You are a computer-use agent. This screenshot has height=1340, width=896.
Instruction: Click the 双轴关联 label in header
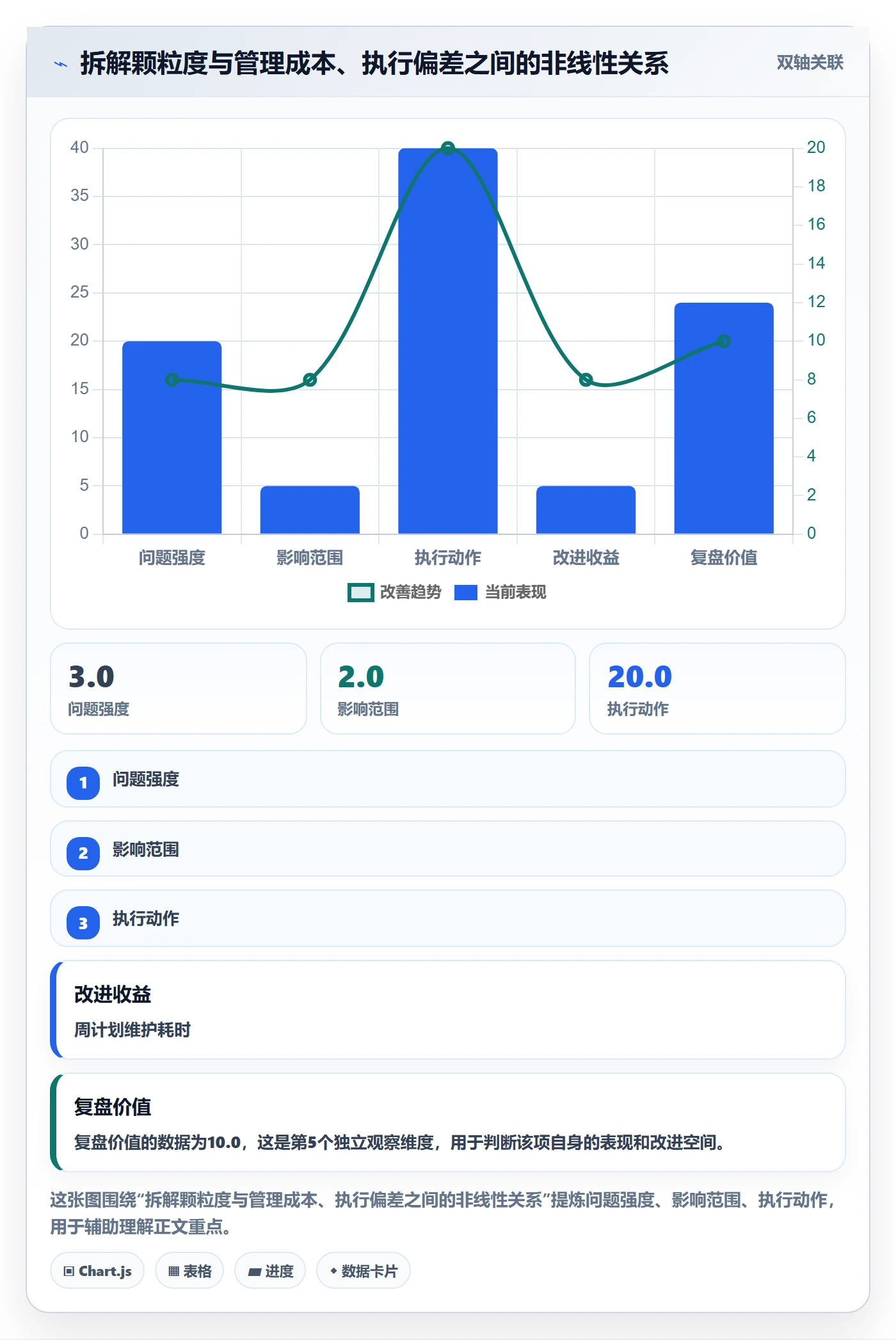[x=810, y=63]
